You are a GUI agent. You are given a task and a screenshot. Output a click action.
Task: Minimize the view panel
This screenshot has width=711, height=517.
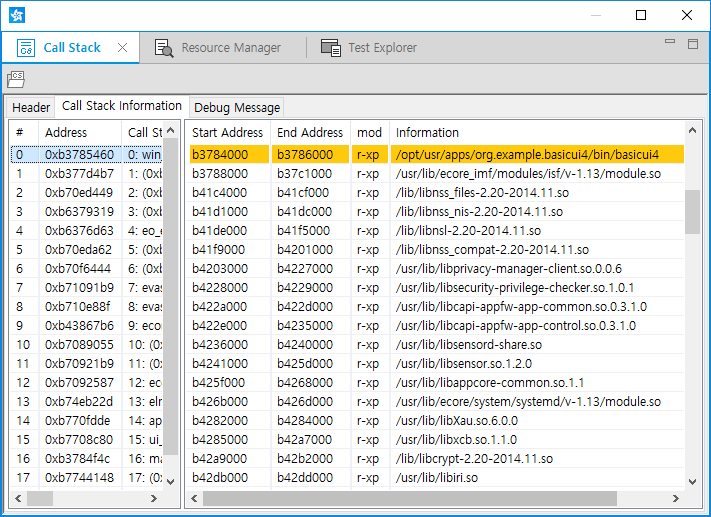[x=671, y=43]
